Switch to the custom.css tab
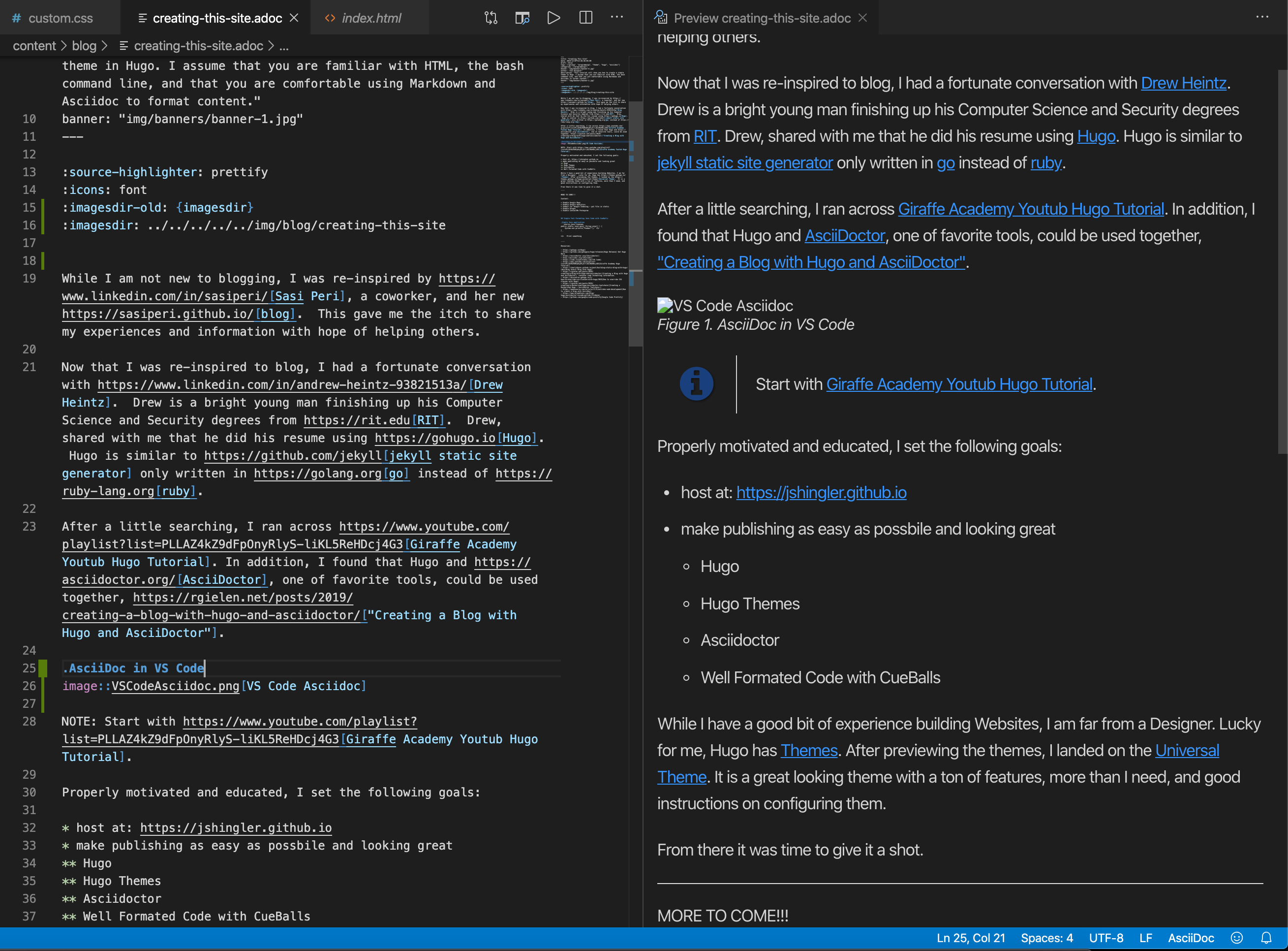The height and width of the screenshot is (951, 1288). (60, 18)
